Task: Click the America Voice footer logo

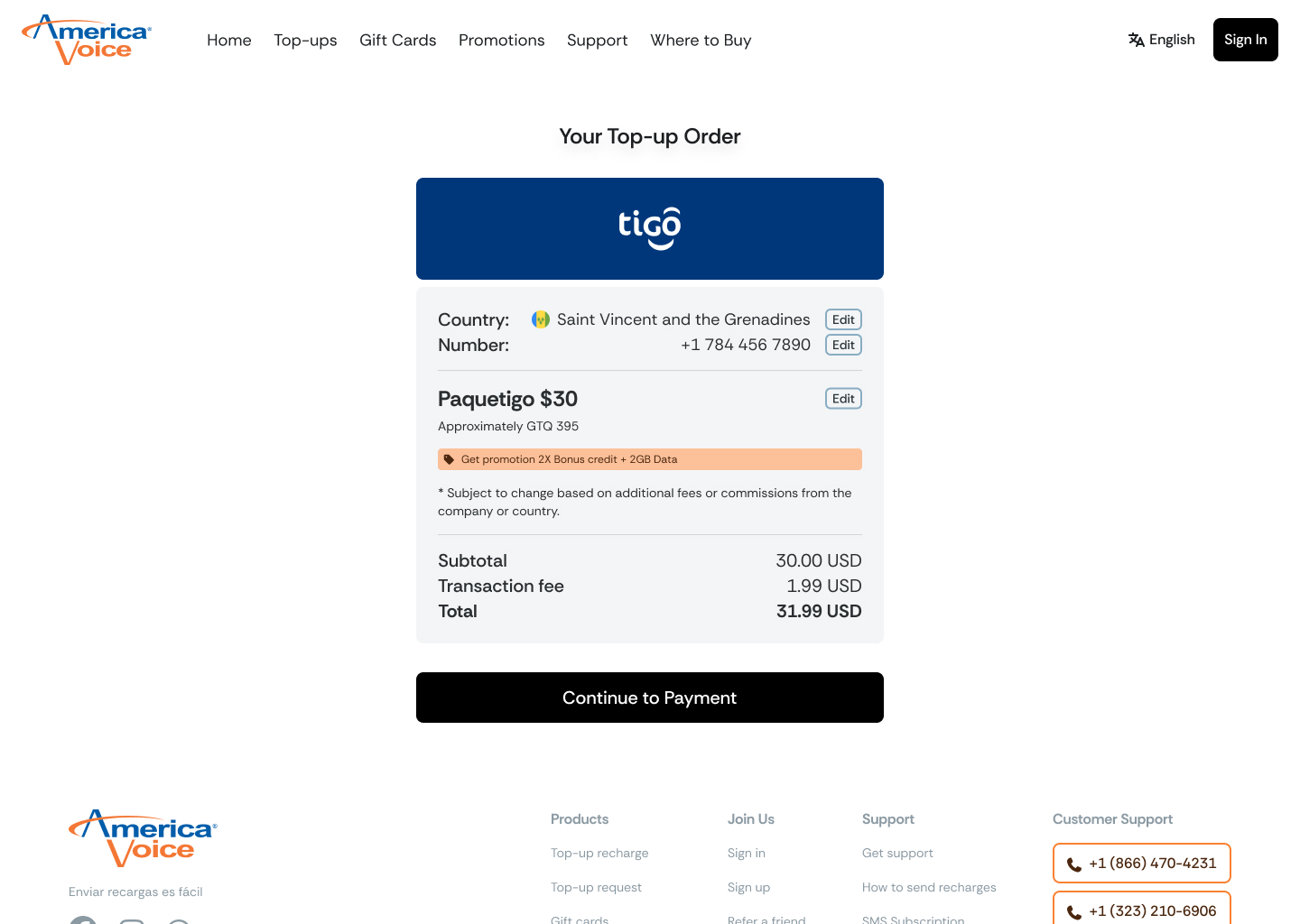Action: point(143,838)
